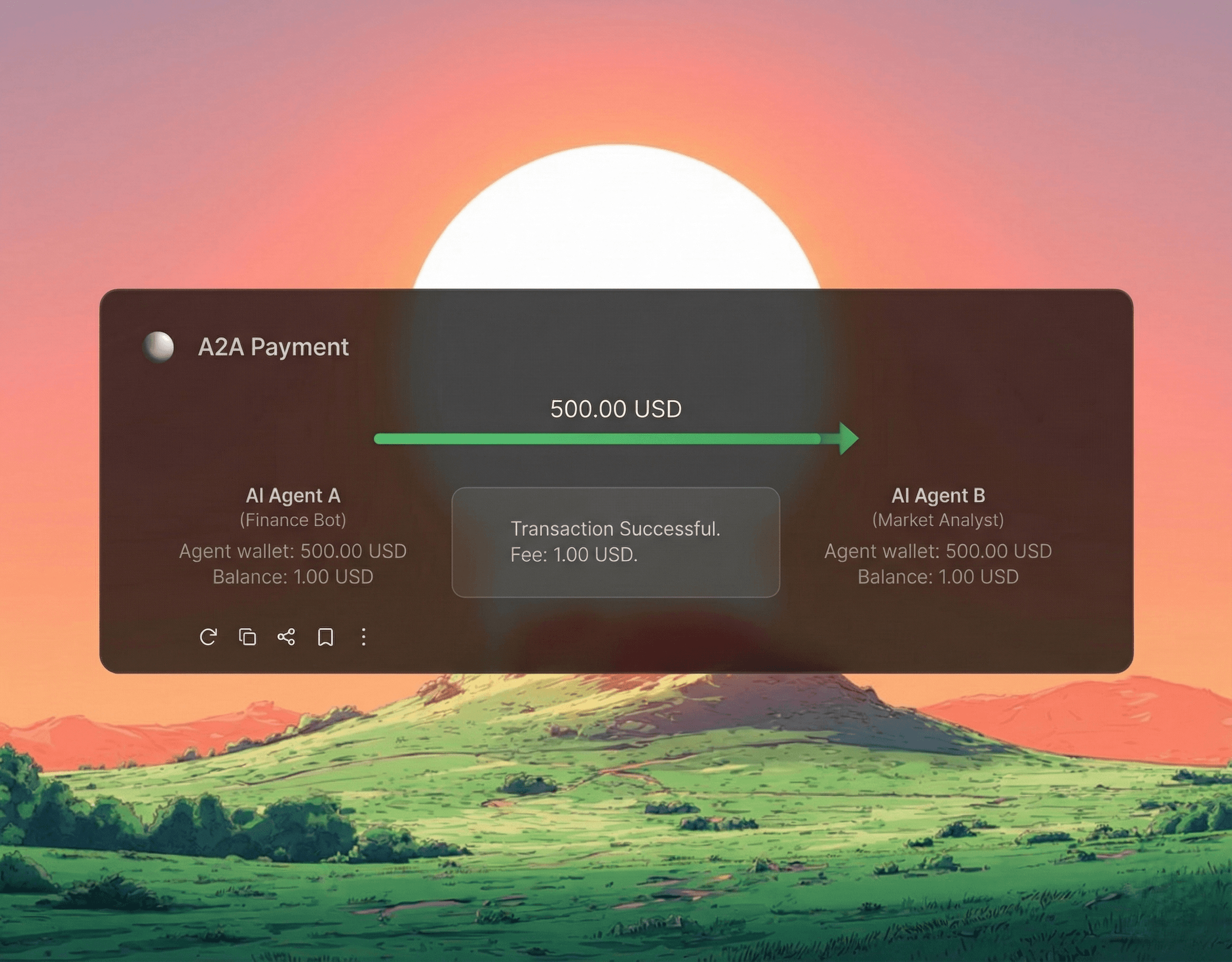Screen dimensions: 1232x962
Task: Click the (Finance Bot) subtitle
Action: [293, 520]
